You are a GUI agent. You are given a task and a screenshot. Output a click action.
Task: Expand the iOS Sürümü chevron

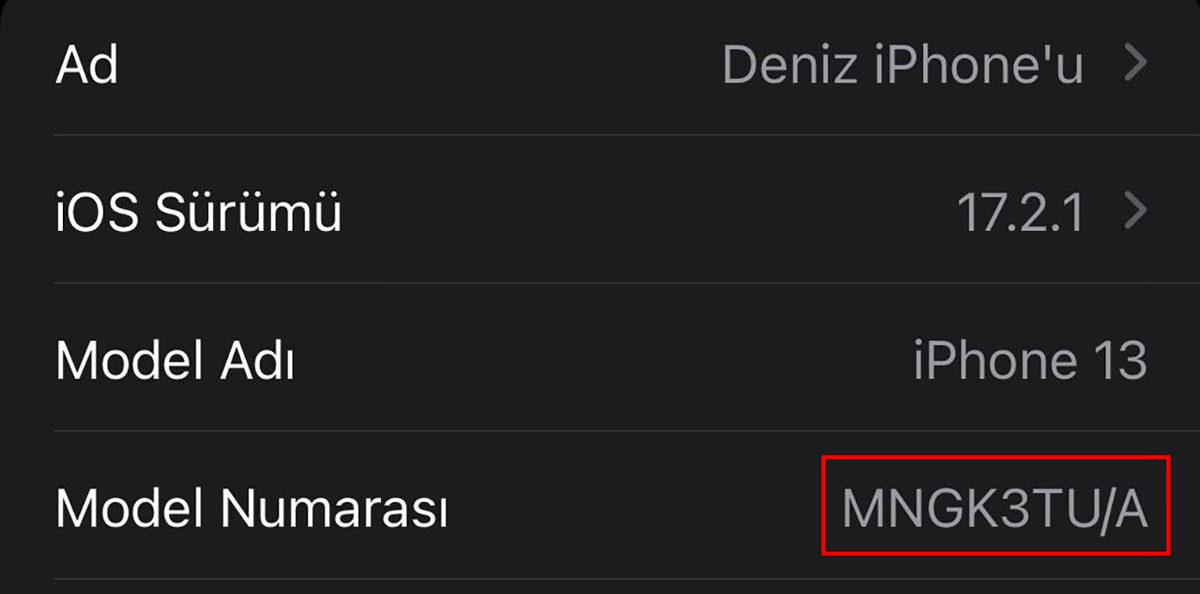pos(1135,210)
